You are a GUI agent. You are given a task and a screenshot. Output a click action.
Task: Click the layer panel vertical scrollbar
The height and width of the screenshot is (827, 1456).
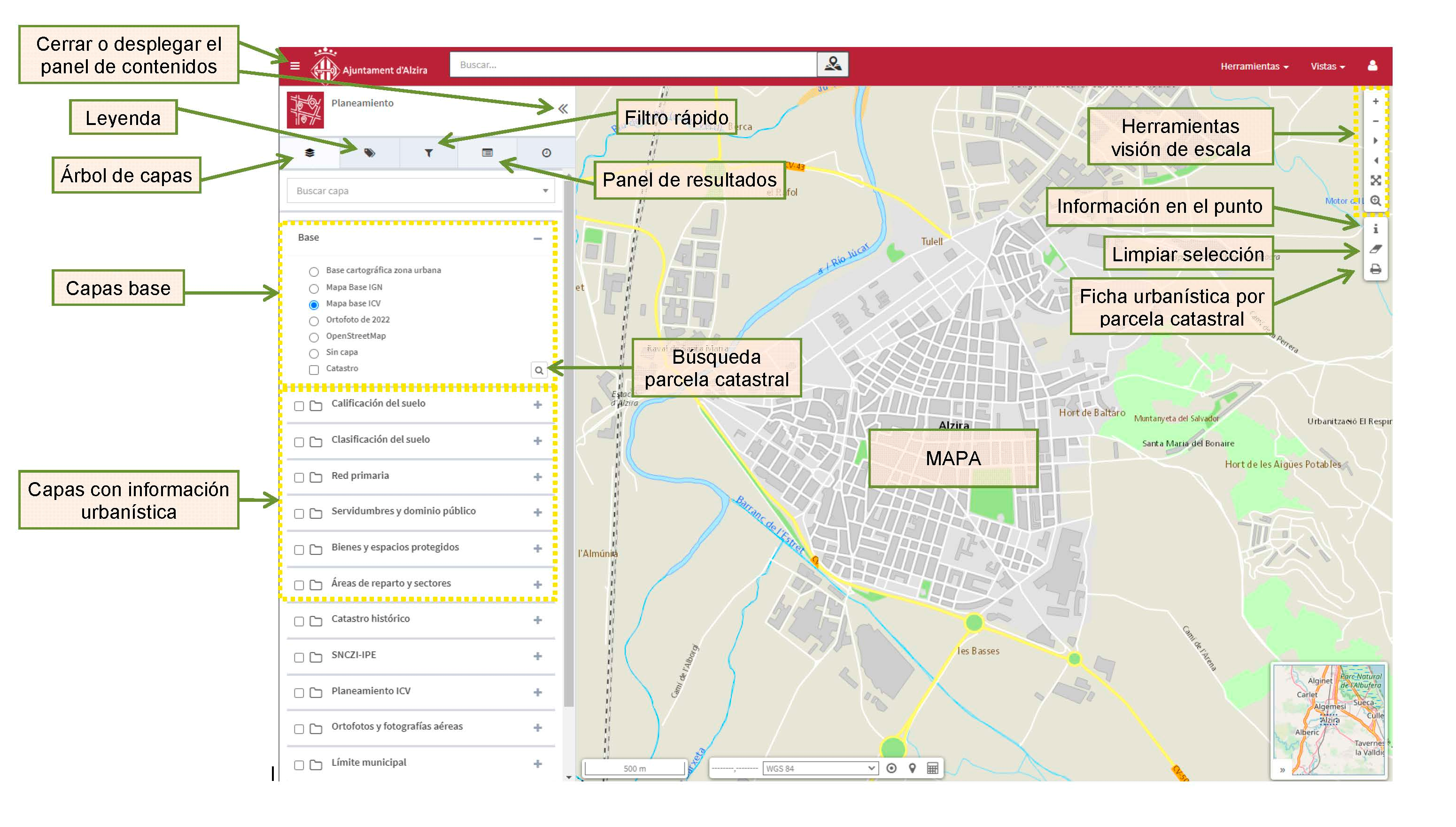coord(568,443)
